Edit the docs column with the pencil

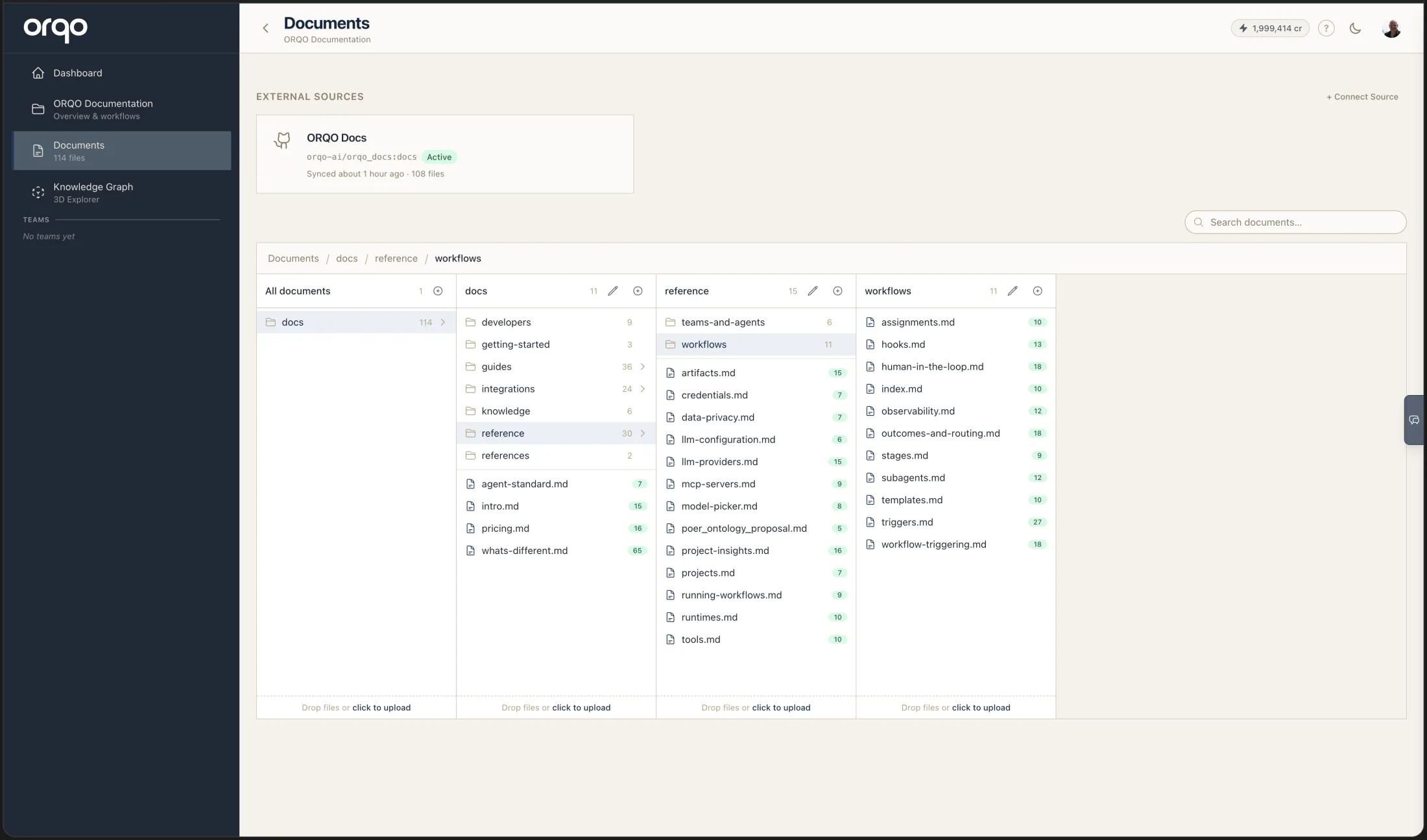point(613,291)
